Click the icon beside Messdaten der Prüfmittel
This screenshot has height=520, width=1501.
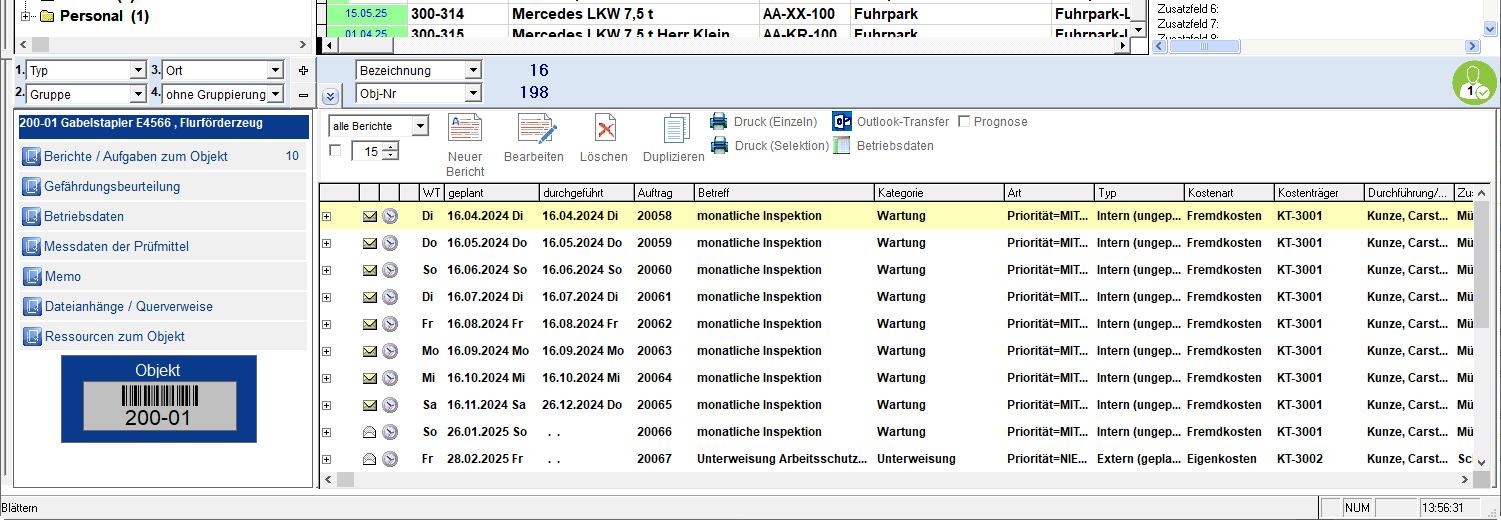pyautogui.click(x=32, y=247)
